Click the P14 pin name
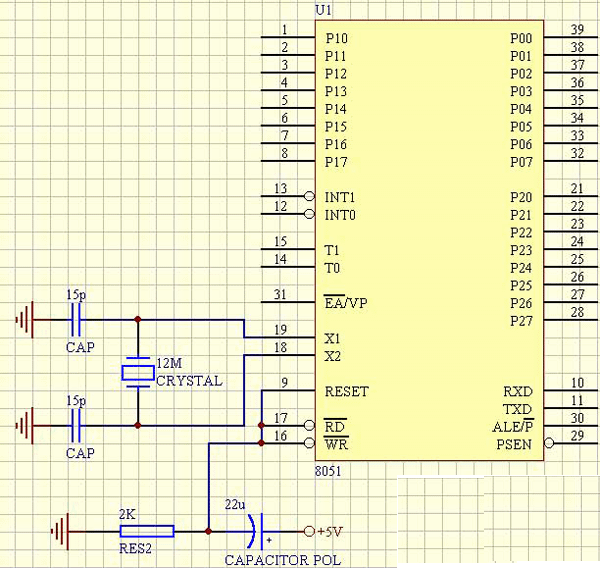 point(336,109)
